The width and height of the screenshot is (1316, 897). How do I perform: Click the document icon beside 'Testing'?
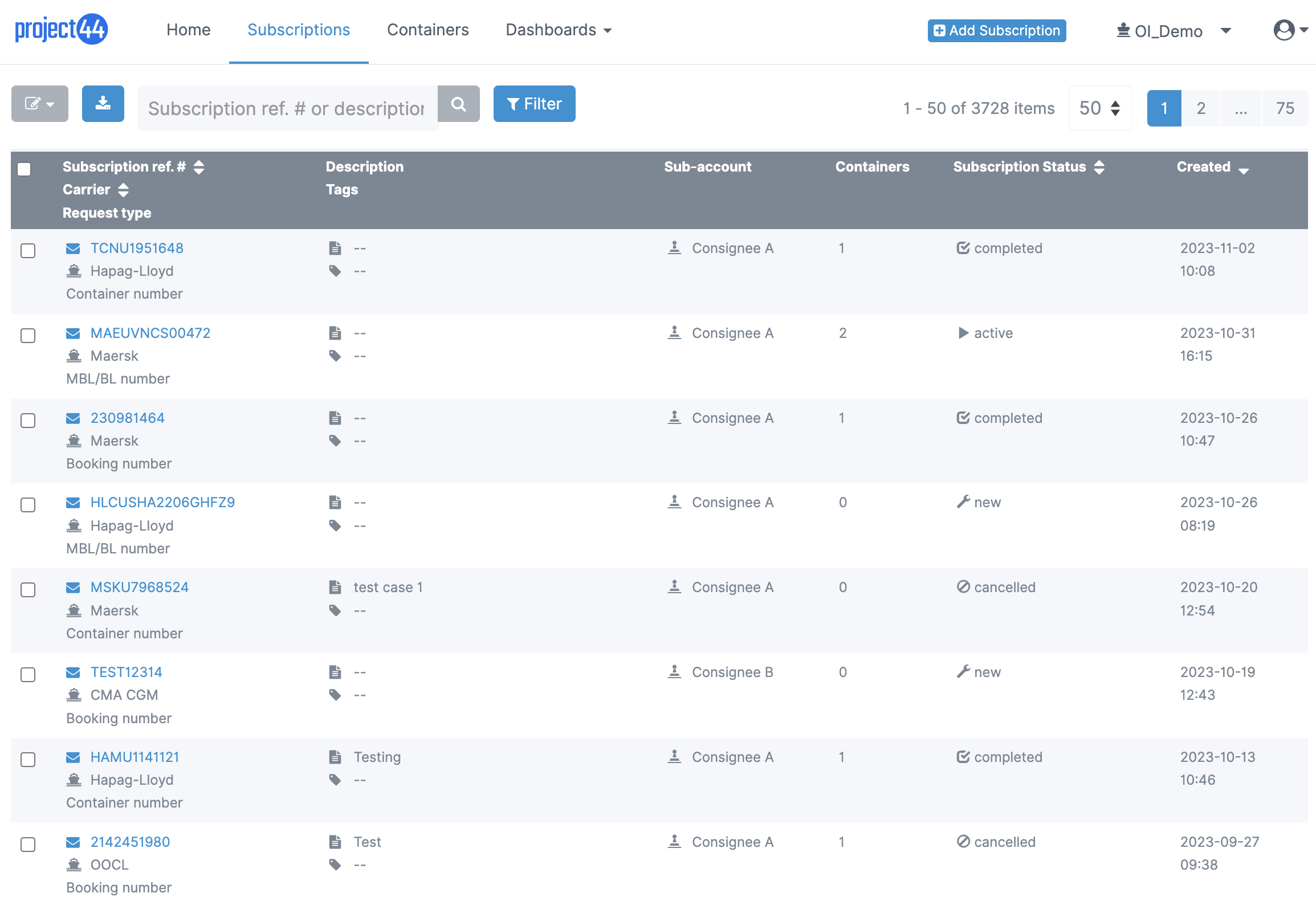[x=335, y=757]
